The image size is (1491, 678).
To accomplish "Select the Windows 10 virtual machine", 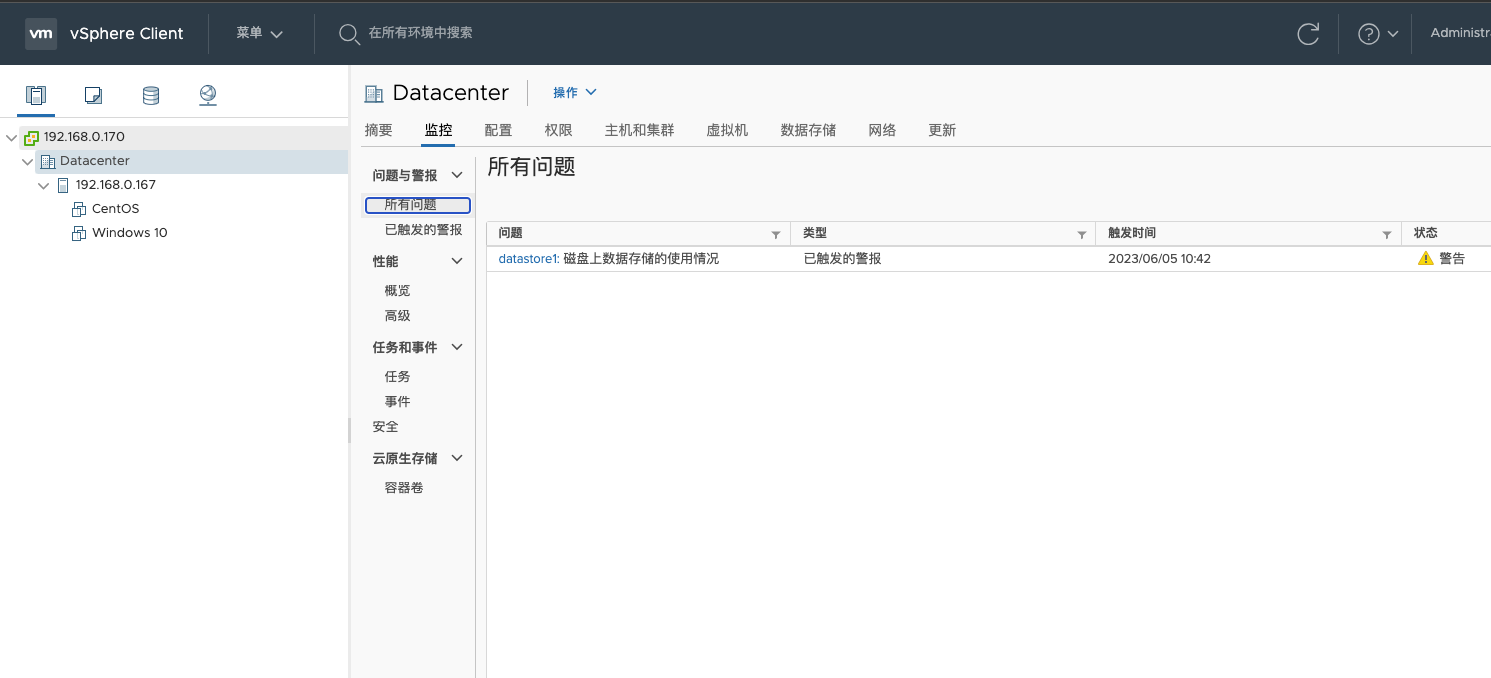I will coord(129,233).
